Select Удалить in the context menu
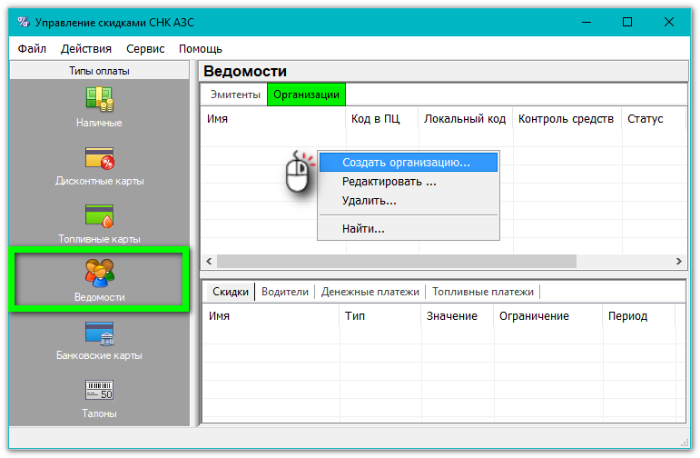Viewport: 700px width, 458px height. point(369,201)
